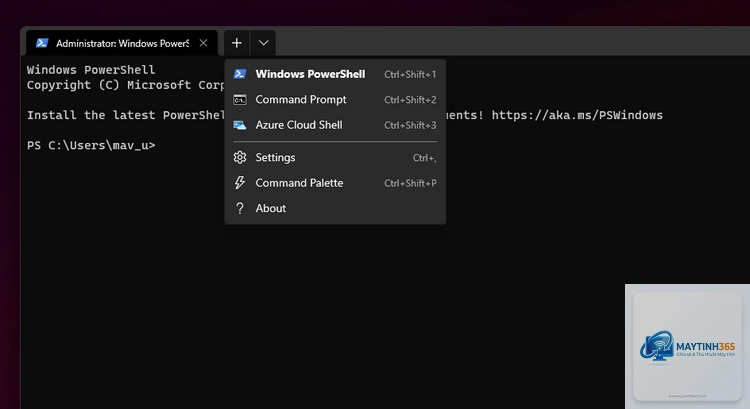This screenshot has width=750, height=409.
Task: Click the Ctrl+Shift+P shortcut label
Action: (x=410, y=183)
